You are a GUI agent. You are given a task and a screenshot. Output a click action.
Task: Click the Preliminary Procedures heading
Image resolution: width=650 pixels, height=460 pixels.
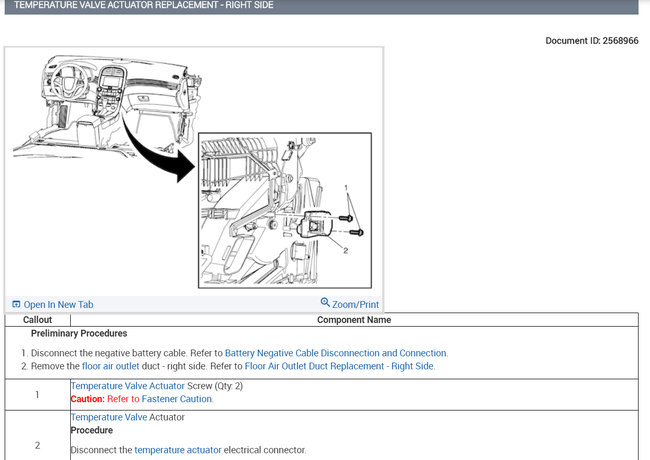click(x=79, y=334)
